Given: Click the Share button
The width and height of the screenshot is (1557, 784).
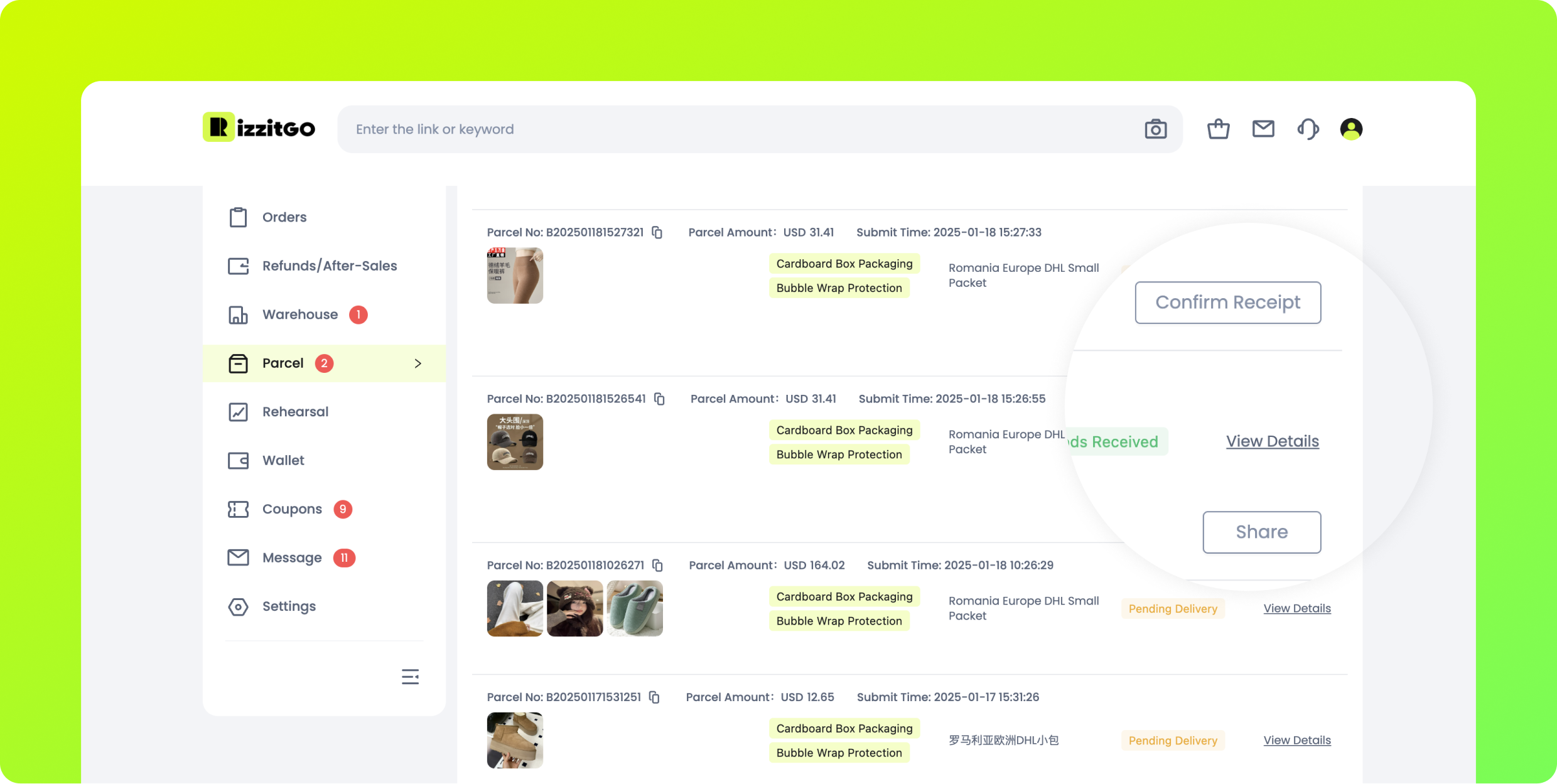Looking at the screenshot, I should click(x=1261, y=532).
